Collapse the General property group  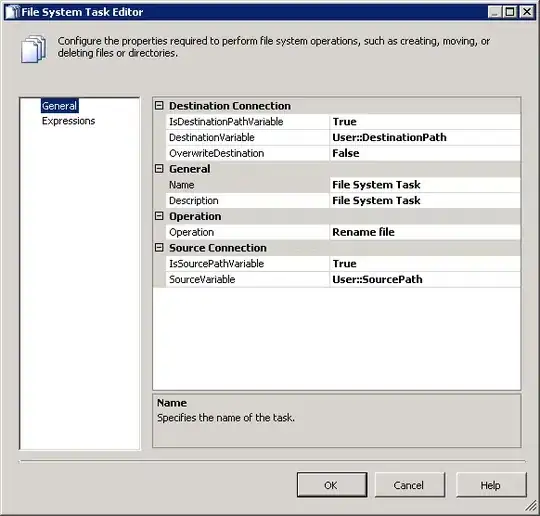pos(159,169)
